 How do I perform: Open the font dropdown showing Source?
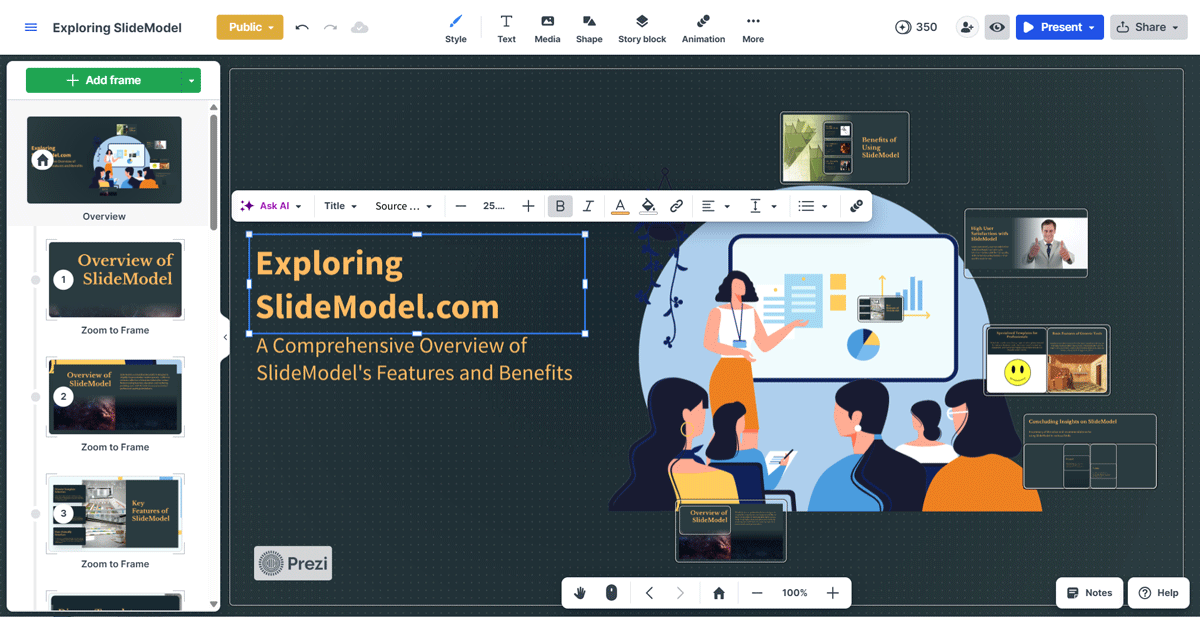click(x=403, y=206)
